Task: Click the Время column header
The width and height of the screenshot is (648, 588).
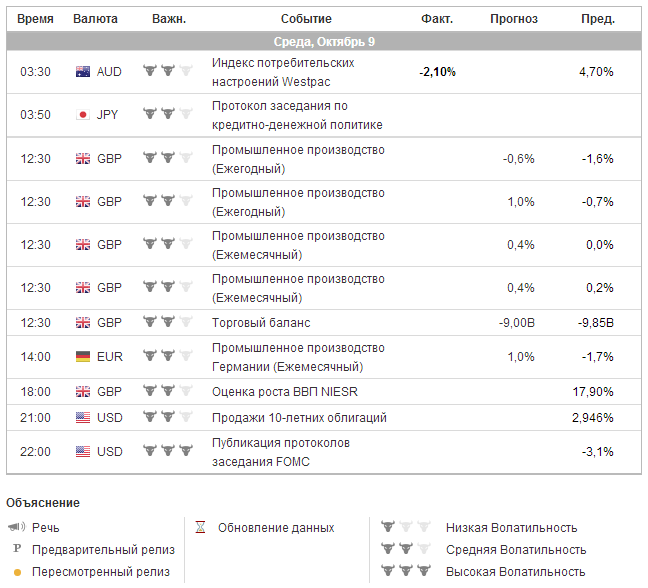Action: pos(36,19)
